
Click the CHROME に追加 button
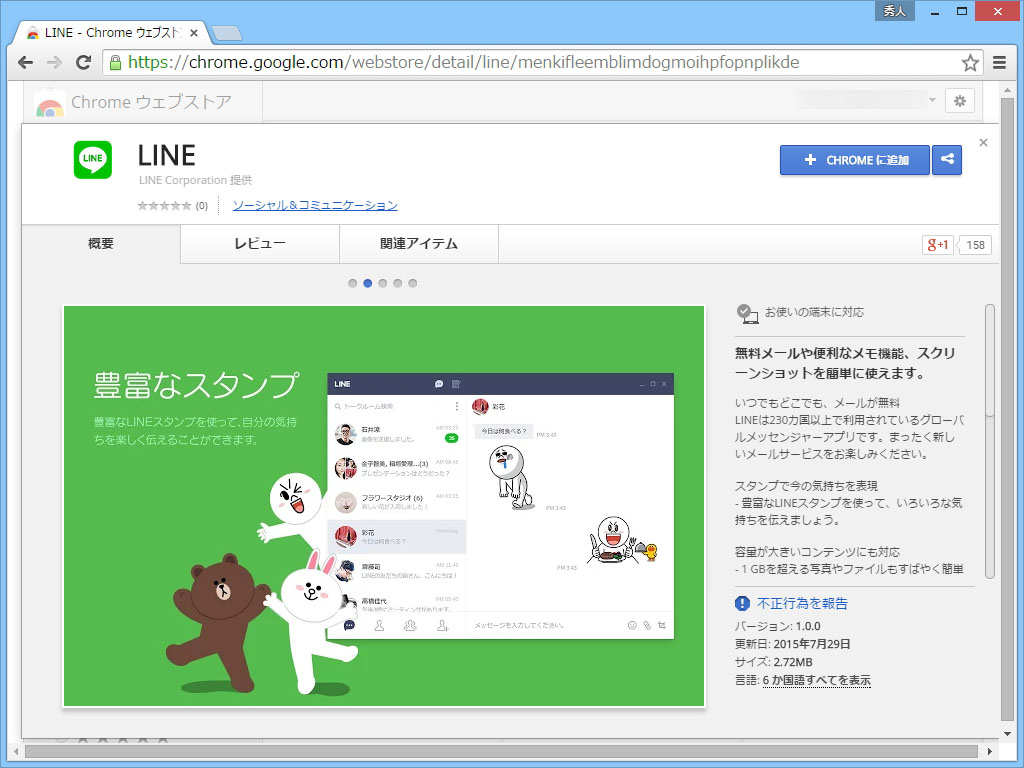tap(854, 160)
